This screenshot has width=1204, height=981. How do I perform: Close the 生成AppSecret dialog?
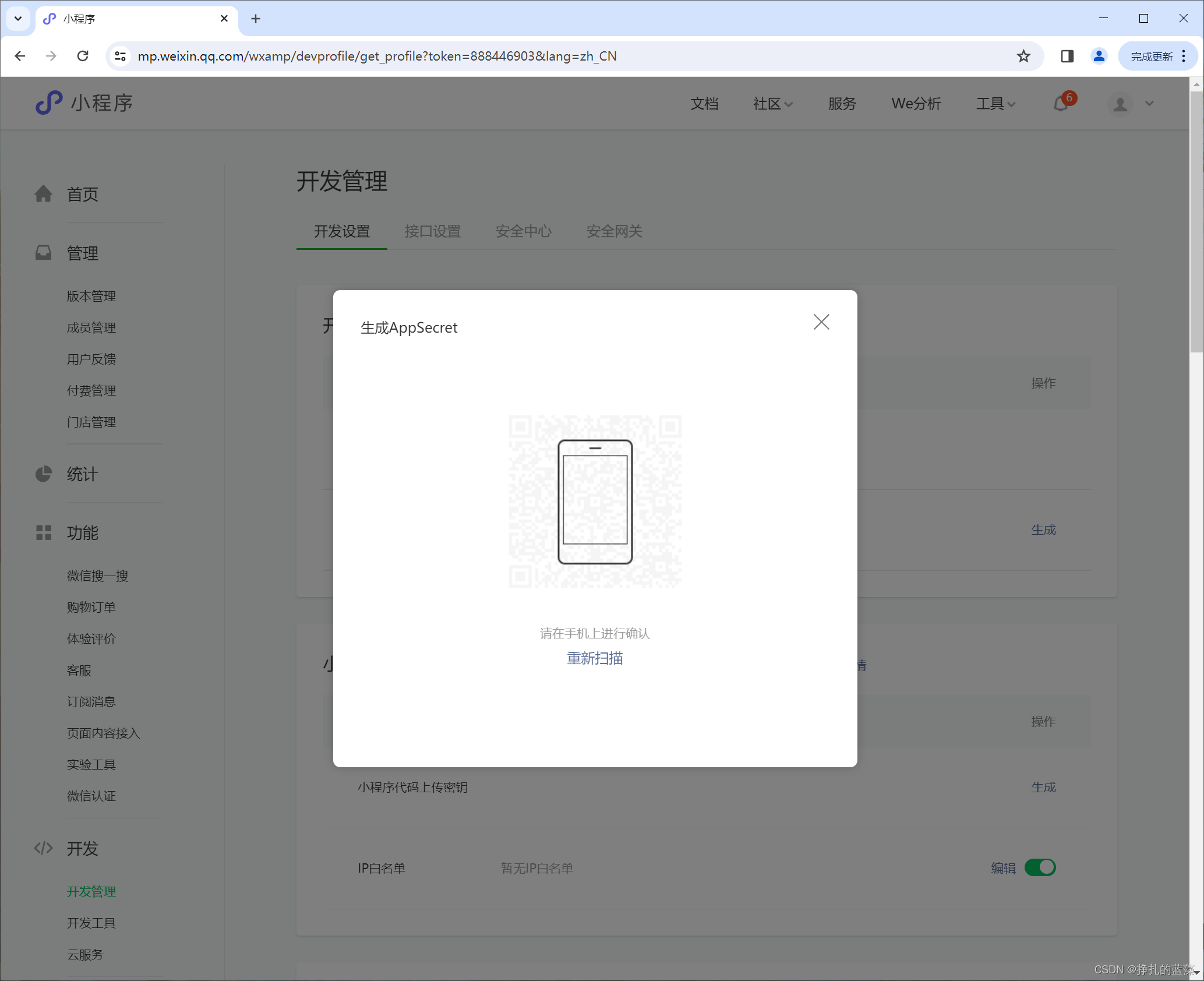click(821, 322)
